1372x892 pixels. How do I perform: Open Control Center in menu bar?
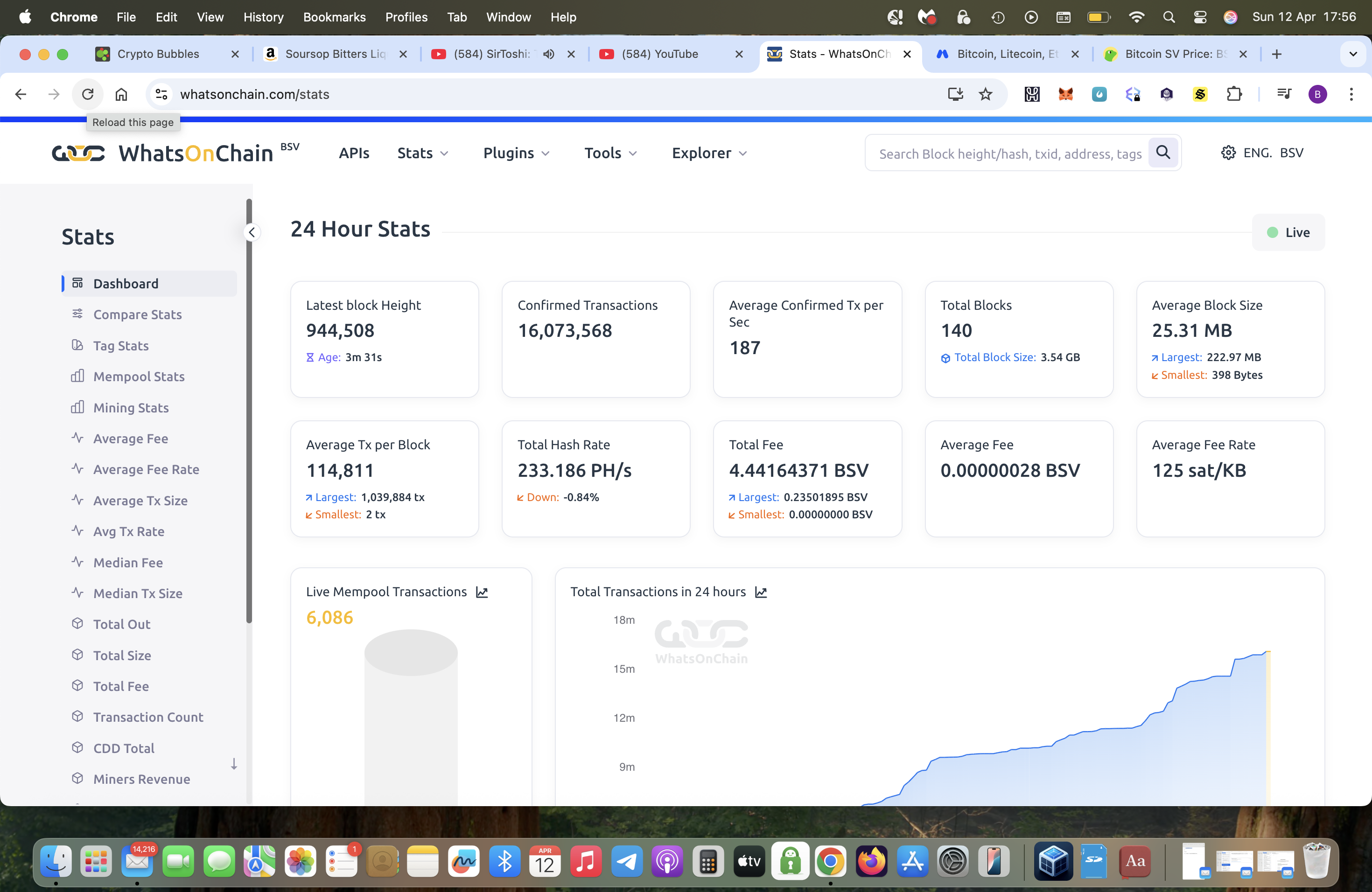click(1200, 17)
